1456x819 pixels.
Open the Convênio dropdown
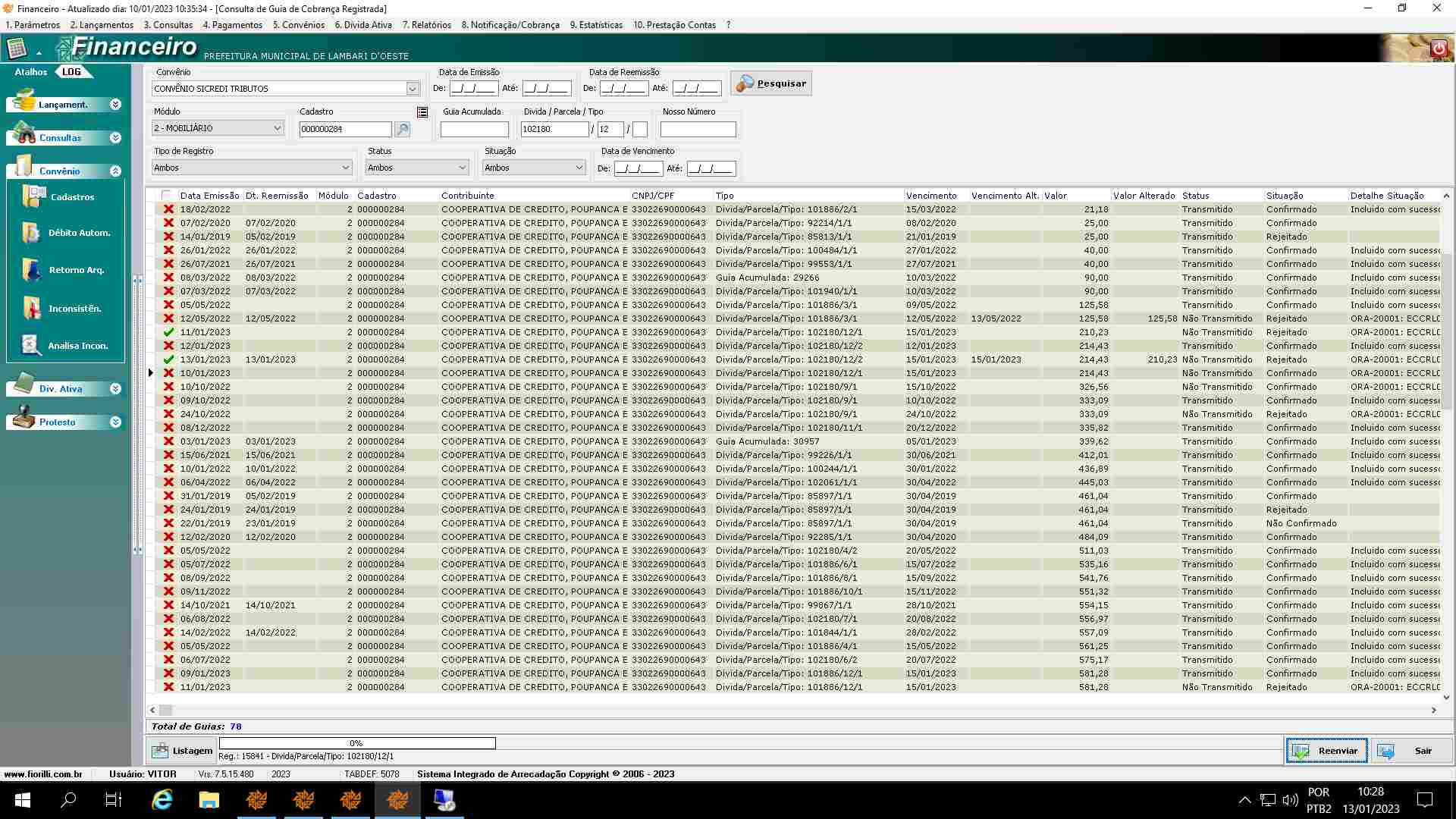(413, 89)
